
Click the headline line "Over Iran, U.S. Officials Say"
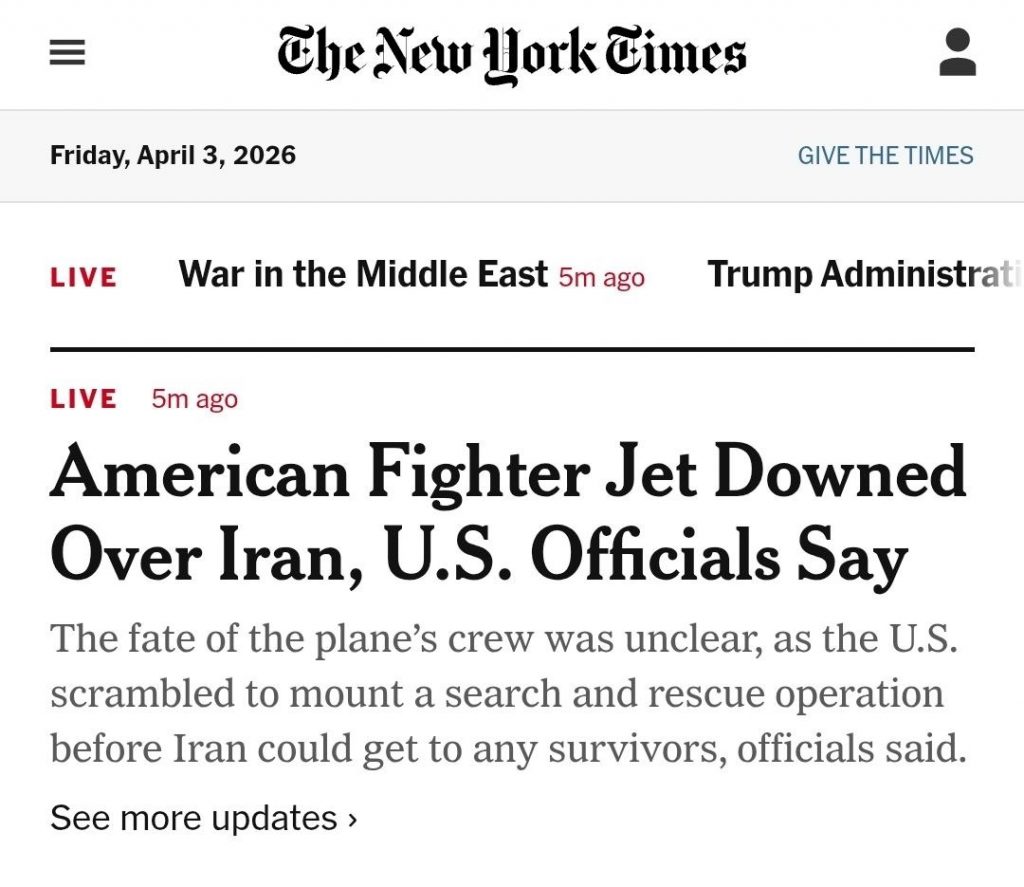click(479, 556)
